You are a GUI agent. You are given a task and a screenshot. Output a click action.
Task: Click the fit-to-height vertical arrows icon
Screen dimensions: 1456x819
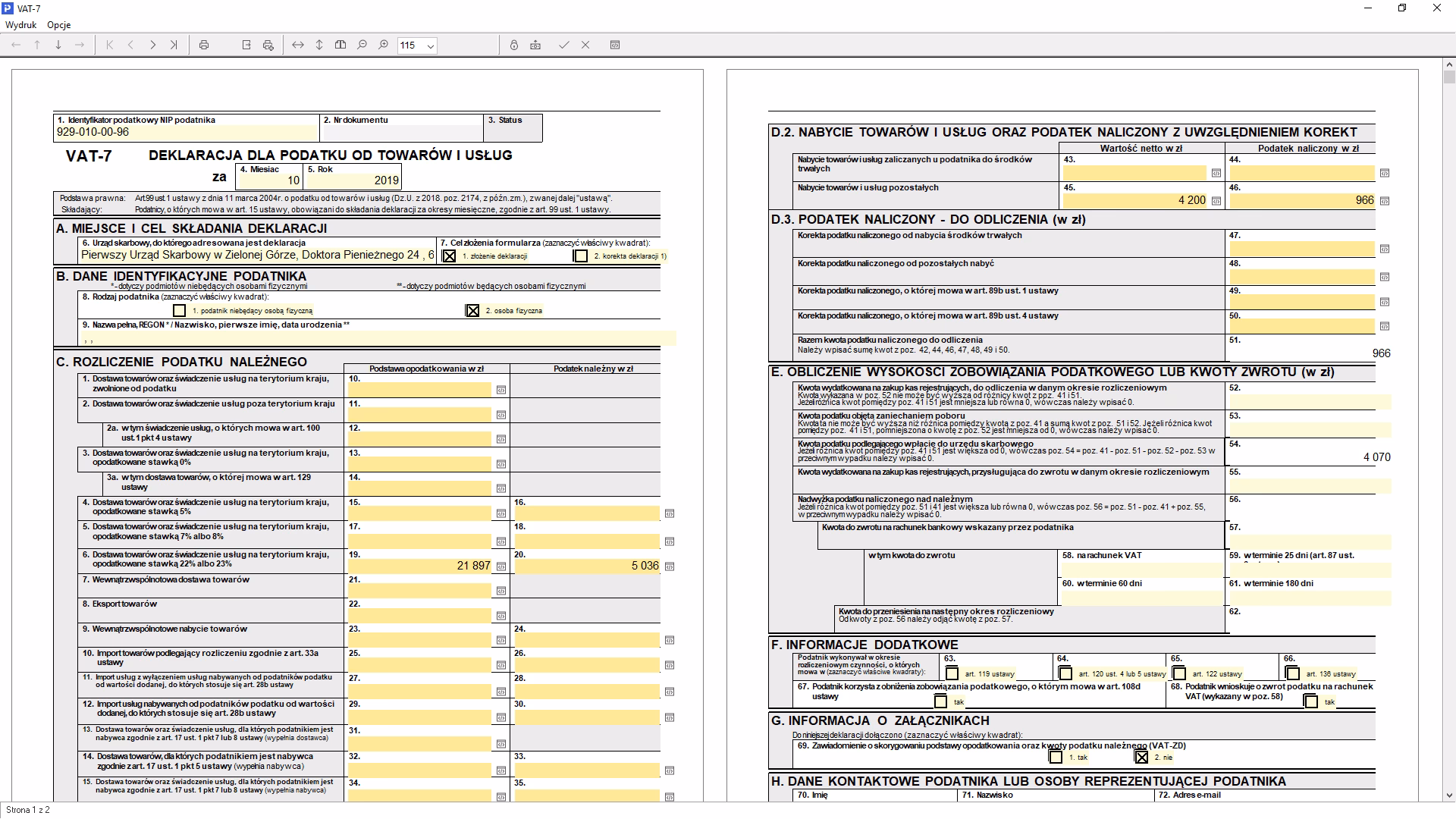(x=319, y=45)
